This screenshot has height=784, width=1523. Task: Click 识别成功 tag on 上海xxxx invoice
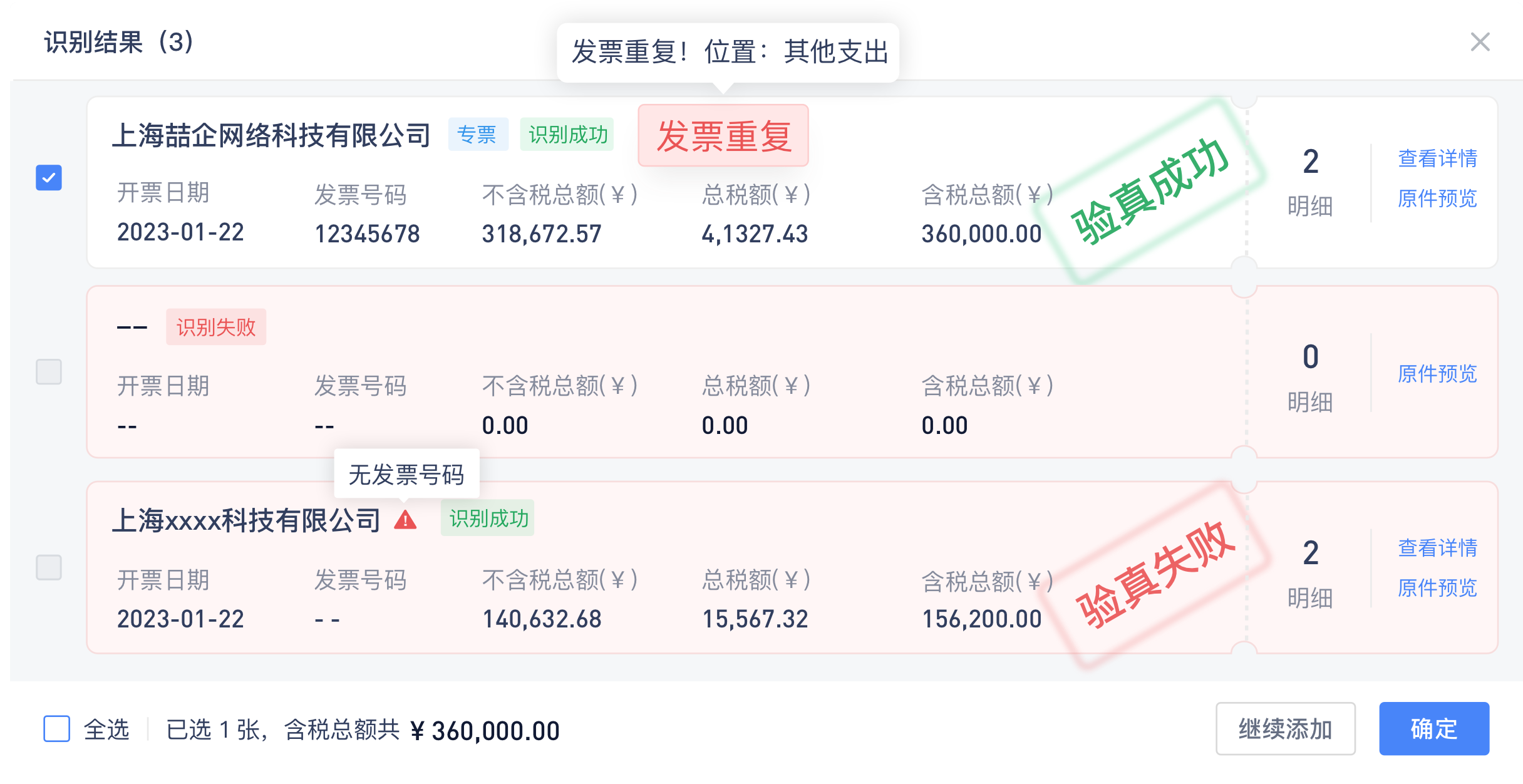pyautogui.click(x=488, y=518)
